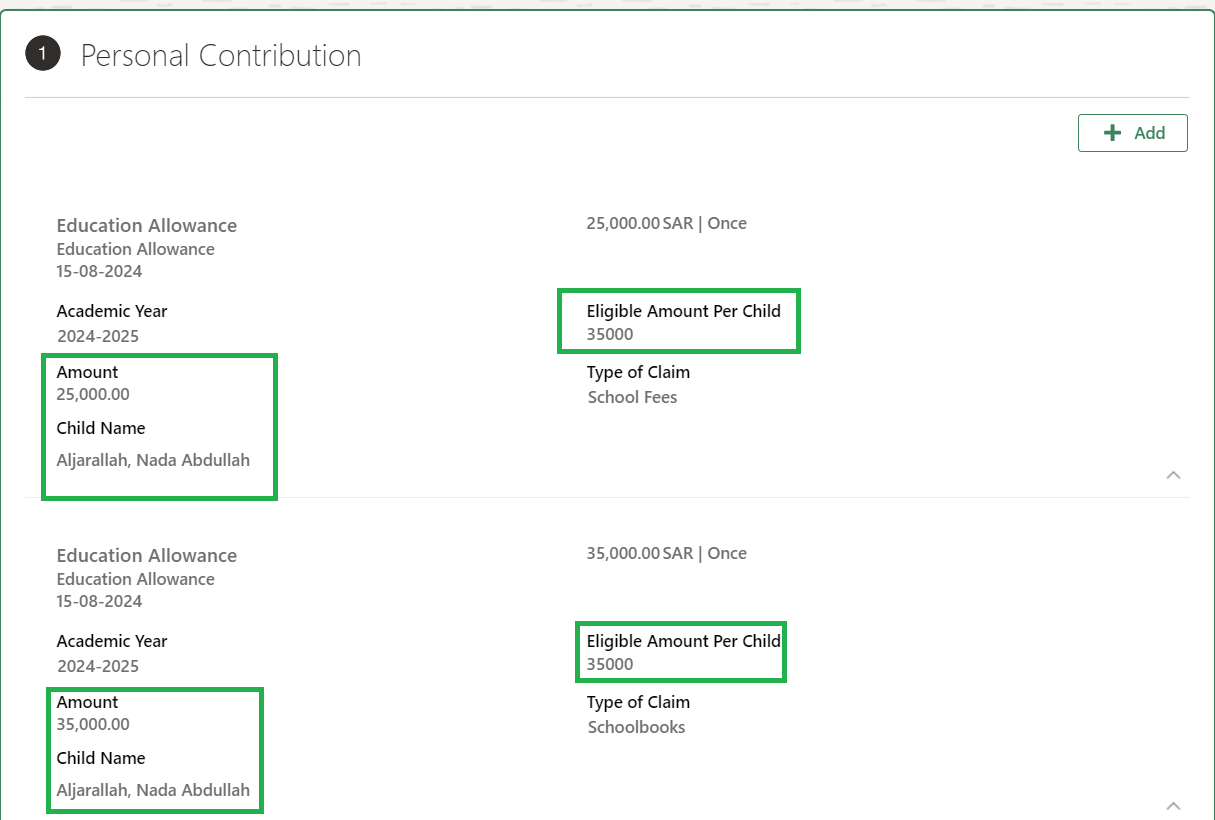Click the Add button
Viewport: 1215px width, 820px height.
(x=1132, y=132)
